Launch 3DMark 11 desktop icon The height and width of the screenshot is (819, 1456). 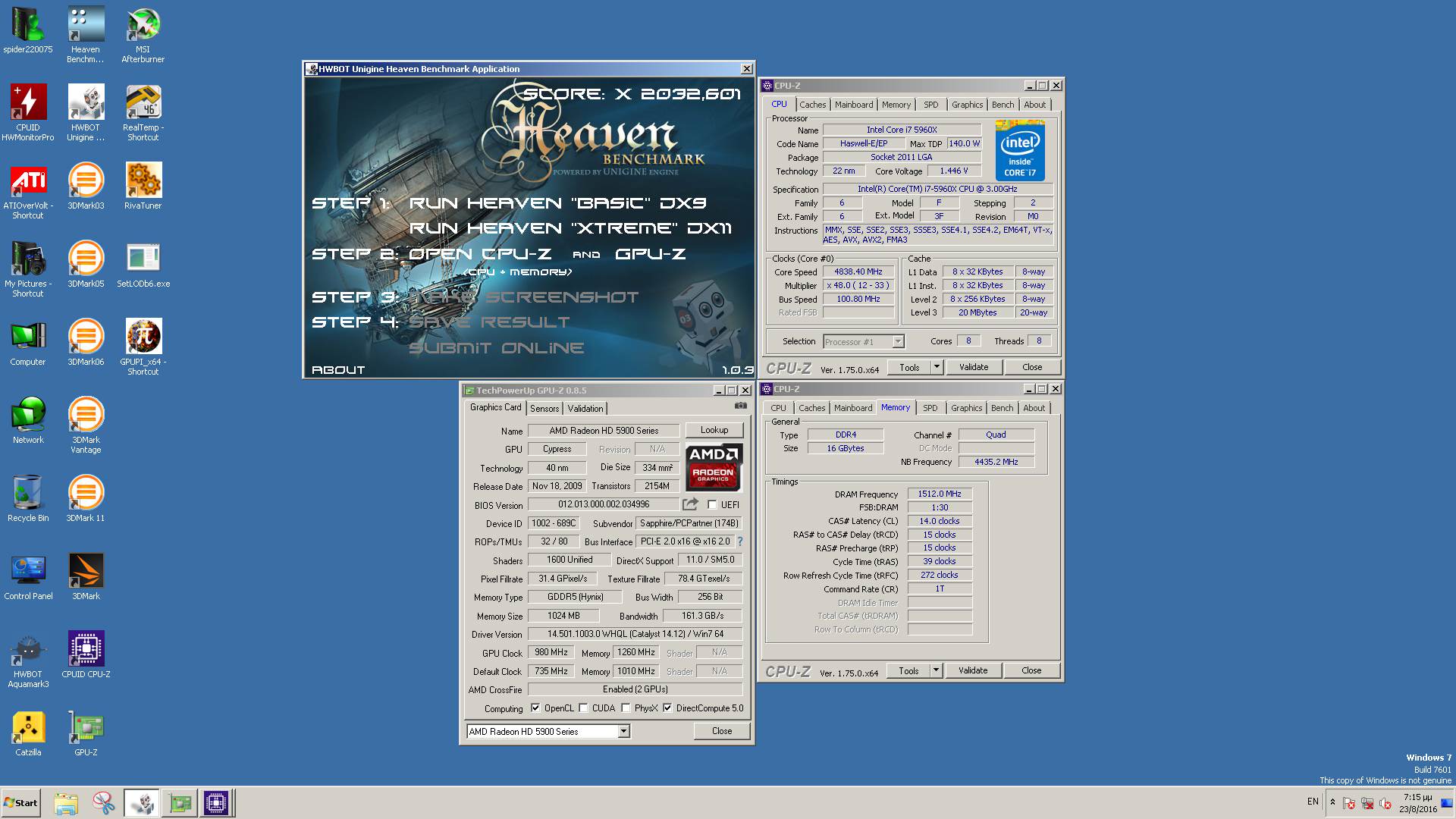(x=86, y=499)
